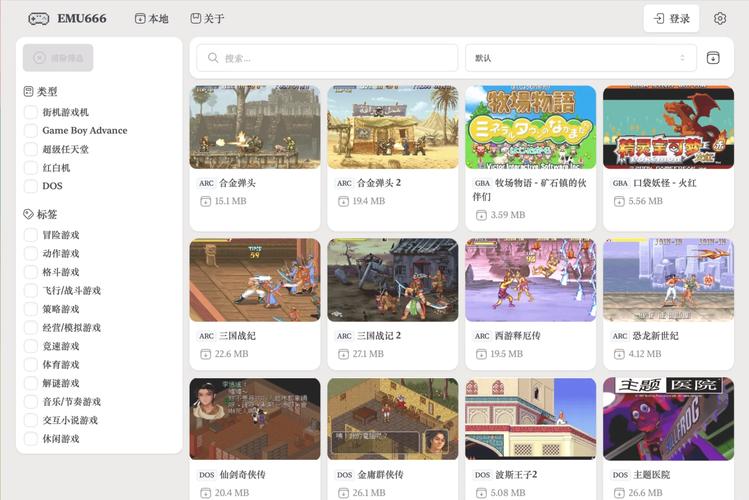Open the 恐龙新世纪 gameplay thumbnail
Image resolution: width=749 pixels, height=500 pixels.
(668, 280)
